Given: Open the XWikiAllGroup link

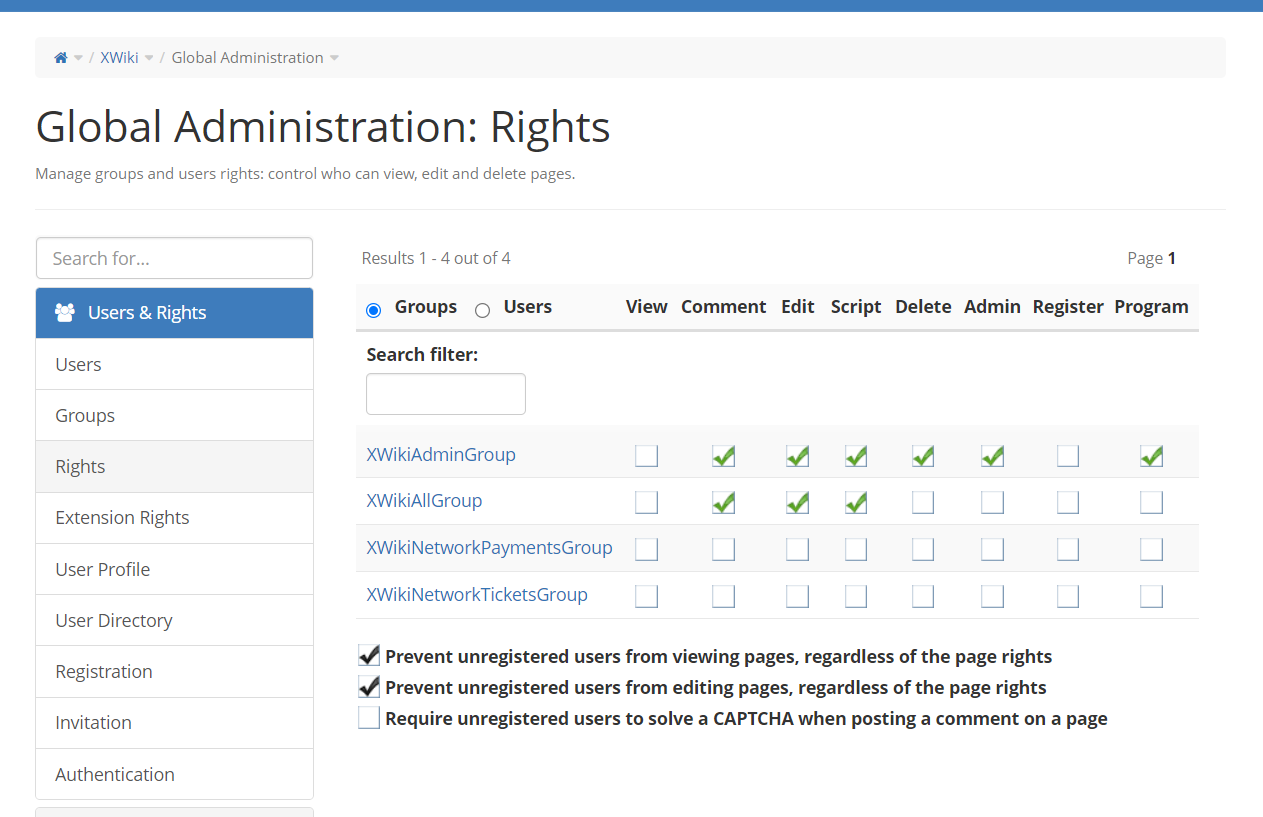Looking at the screenshot, I should 424,500.
